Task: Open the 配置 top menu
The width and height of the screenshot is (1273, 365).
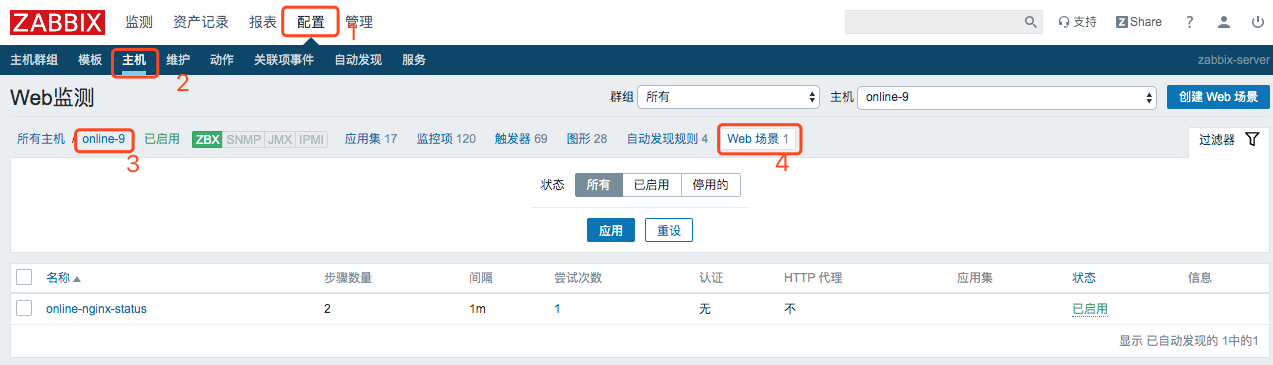Action: (x=311, y=22)
